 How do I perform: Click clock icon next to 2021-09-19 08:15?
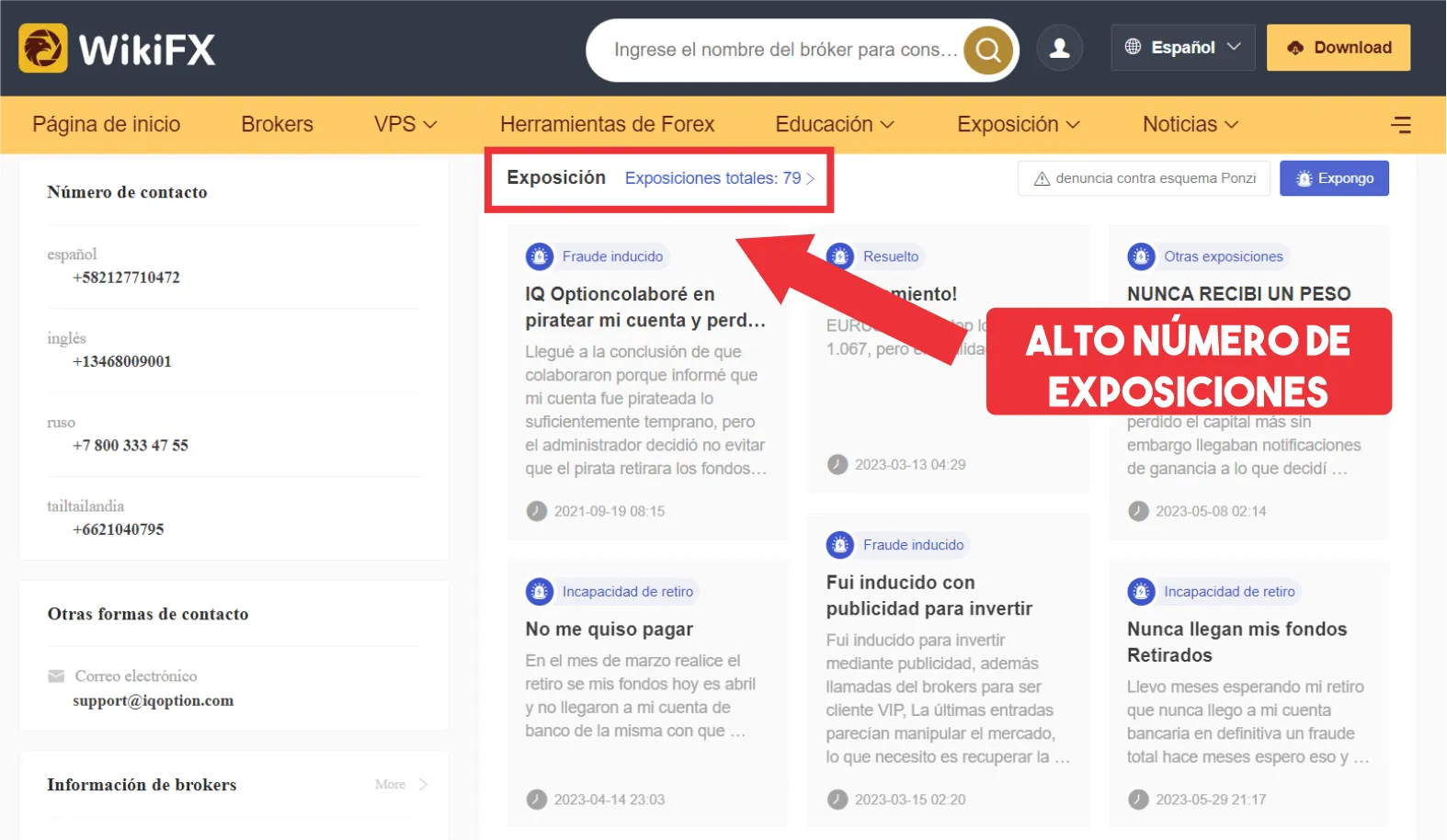point(537,511)
